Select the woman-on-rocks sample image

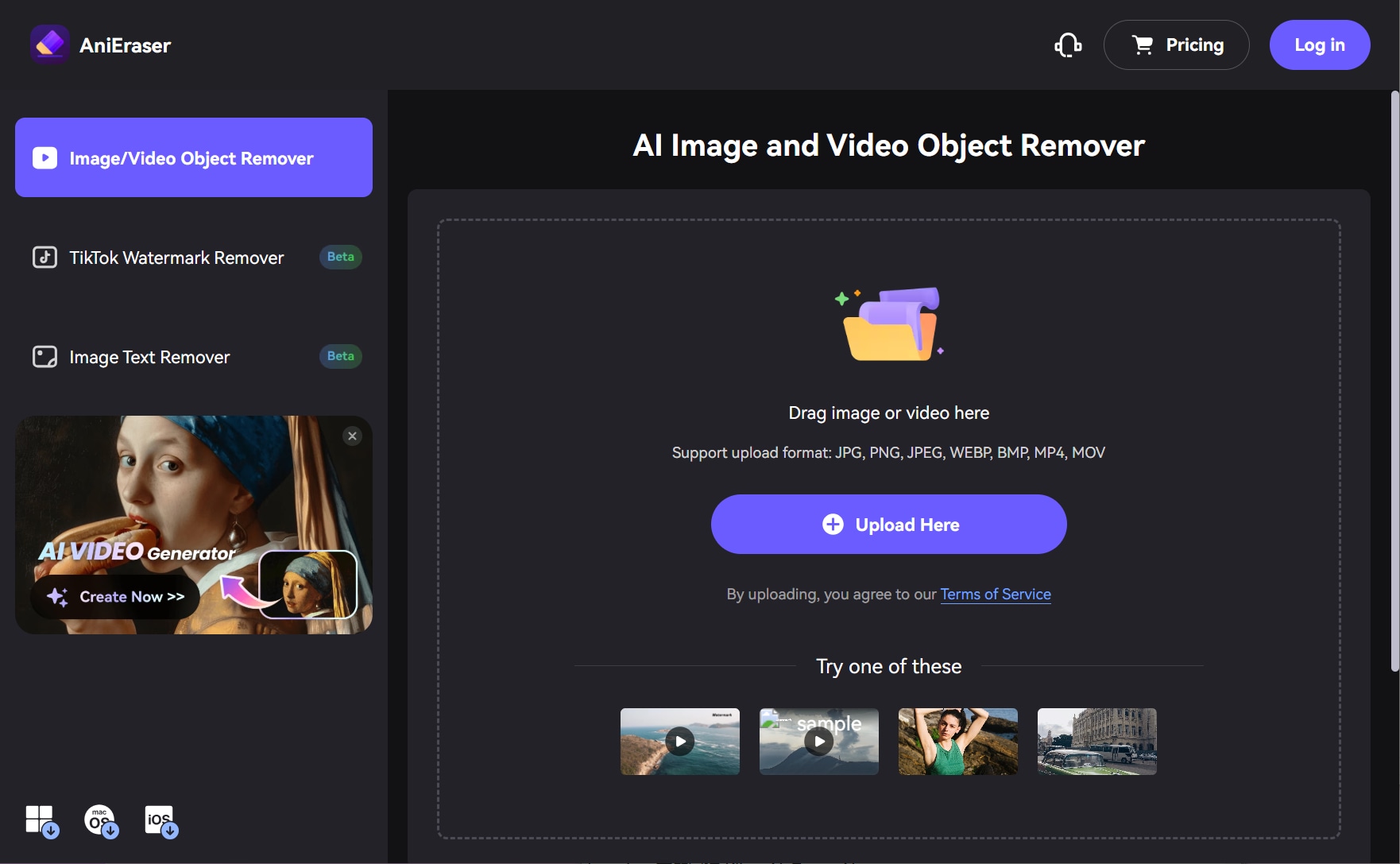[x=957, y=741]
